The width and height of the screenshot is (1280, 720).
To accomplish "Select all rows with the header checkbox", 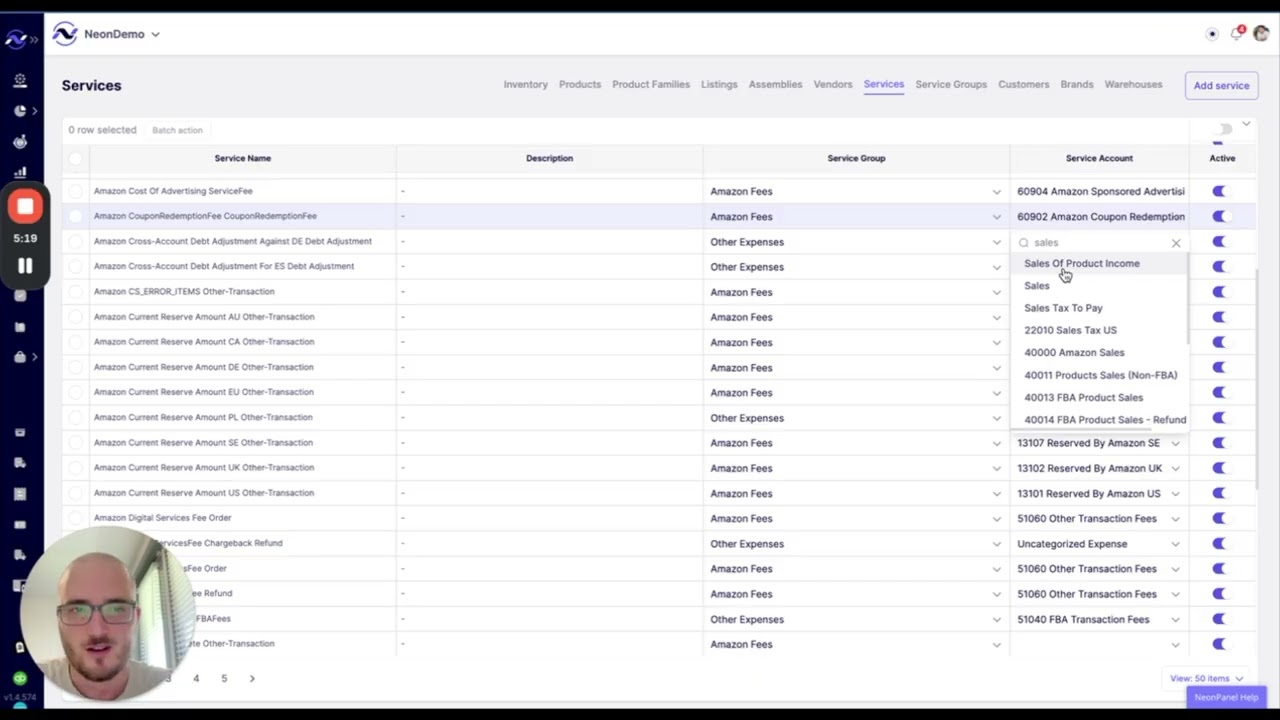I will tap(76, 158).
